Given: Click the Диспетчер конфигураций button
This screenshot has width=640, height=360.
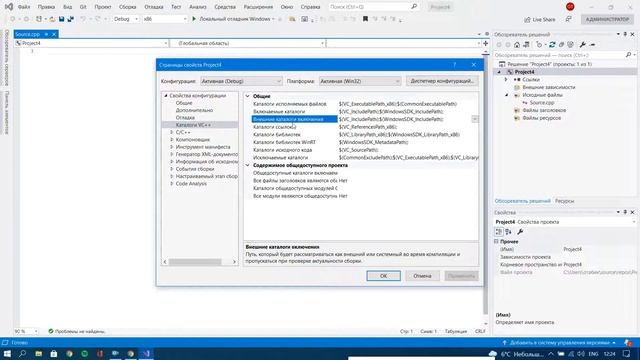Looking at the screenshot, I should click(442, 81).
